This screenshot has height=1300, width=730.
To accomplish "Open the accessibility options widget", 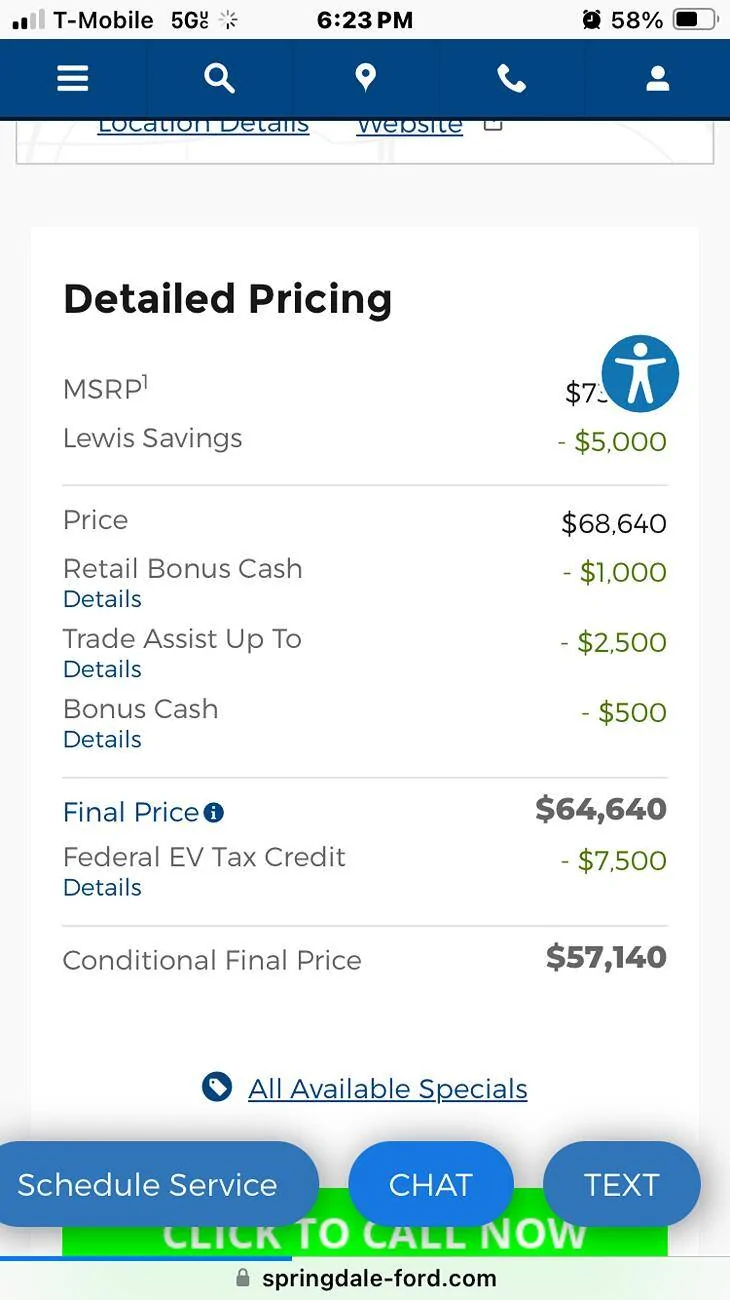I will (640, 374).
